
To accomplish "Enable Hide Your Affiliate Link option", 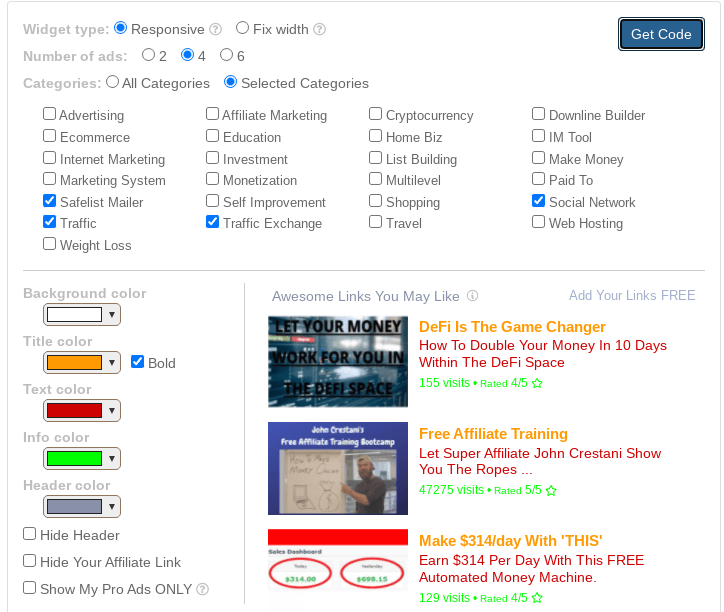I will click(30, 561).
